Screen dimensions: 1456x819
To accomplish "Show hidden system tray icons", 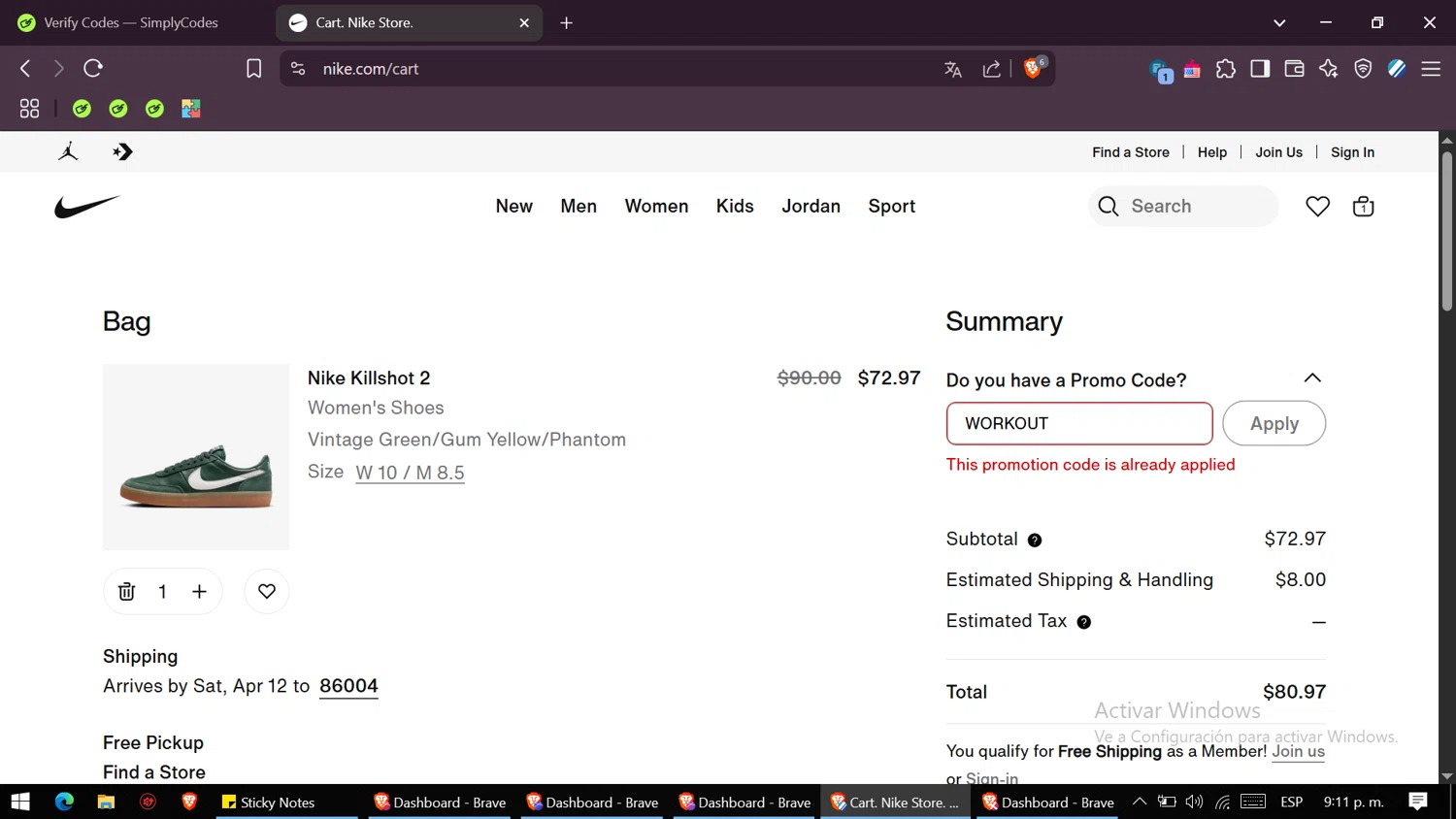I will [1140, 802].
